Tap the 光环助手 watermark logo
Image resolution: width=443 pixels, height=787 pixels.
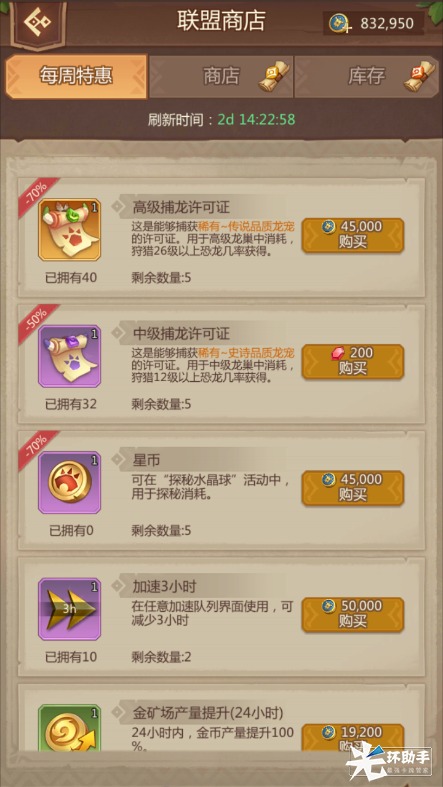[x=389, y=763]
